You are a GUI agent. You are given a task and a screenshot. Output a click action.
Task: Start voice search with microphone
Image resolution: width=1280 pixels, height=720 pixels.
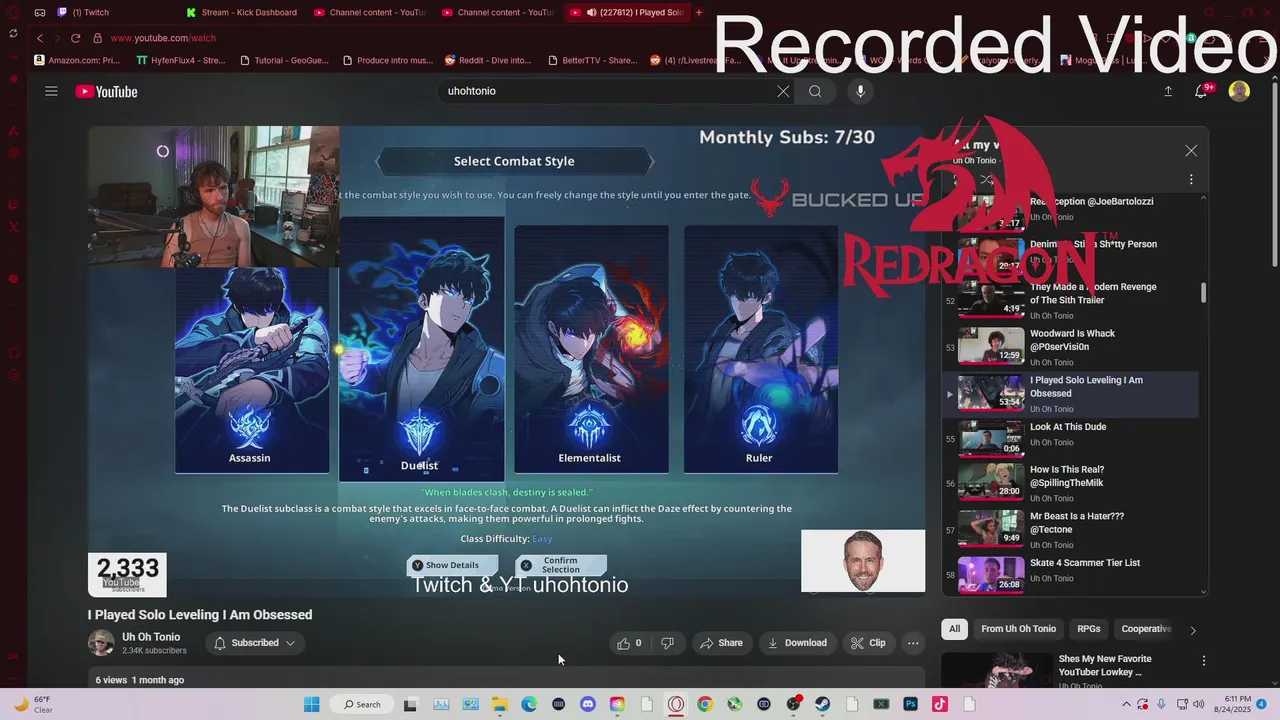click(x=860, y=91)
